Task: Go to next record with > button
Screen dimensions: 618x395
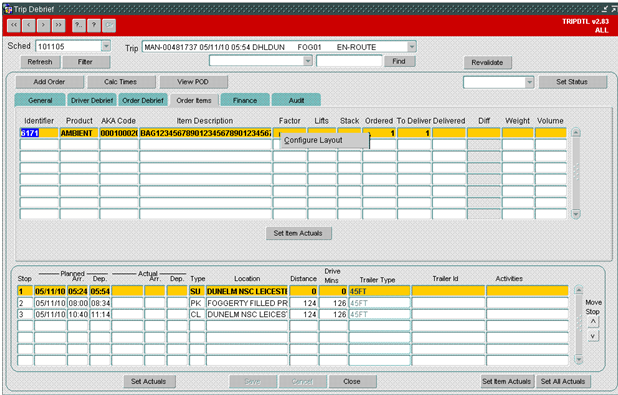Action: click(x=43, y=25)
